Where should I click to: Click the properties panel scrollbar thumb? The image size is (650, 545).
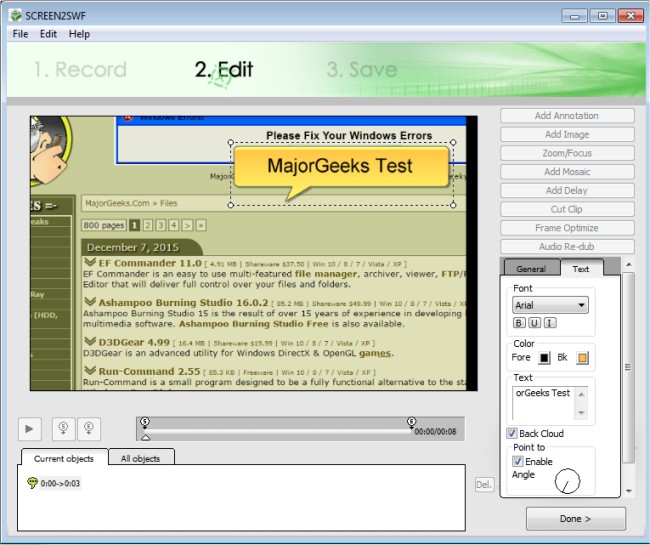click(x=629, y=368)
